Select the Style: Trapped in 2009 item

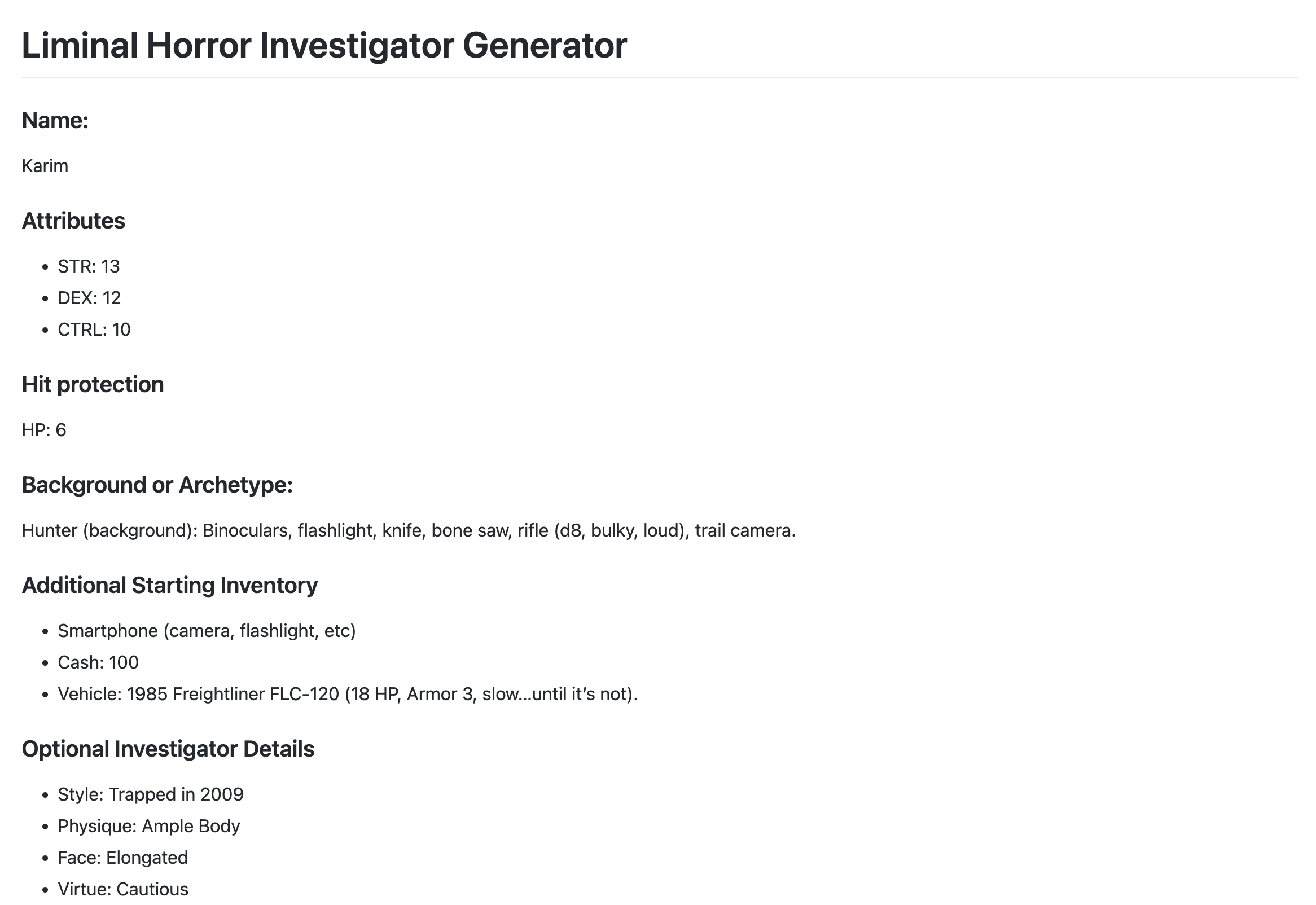pos(150,795)
